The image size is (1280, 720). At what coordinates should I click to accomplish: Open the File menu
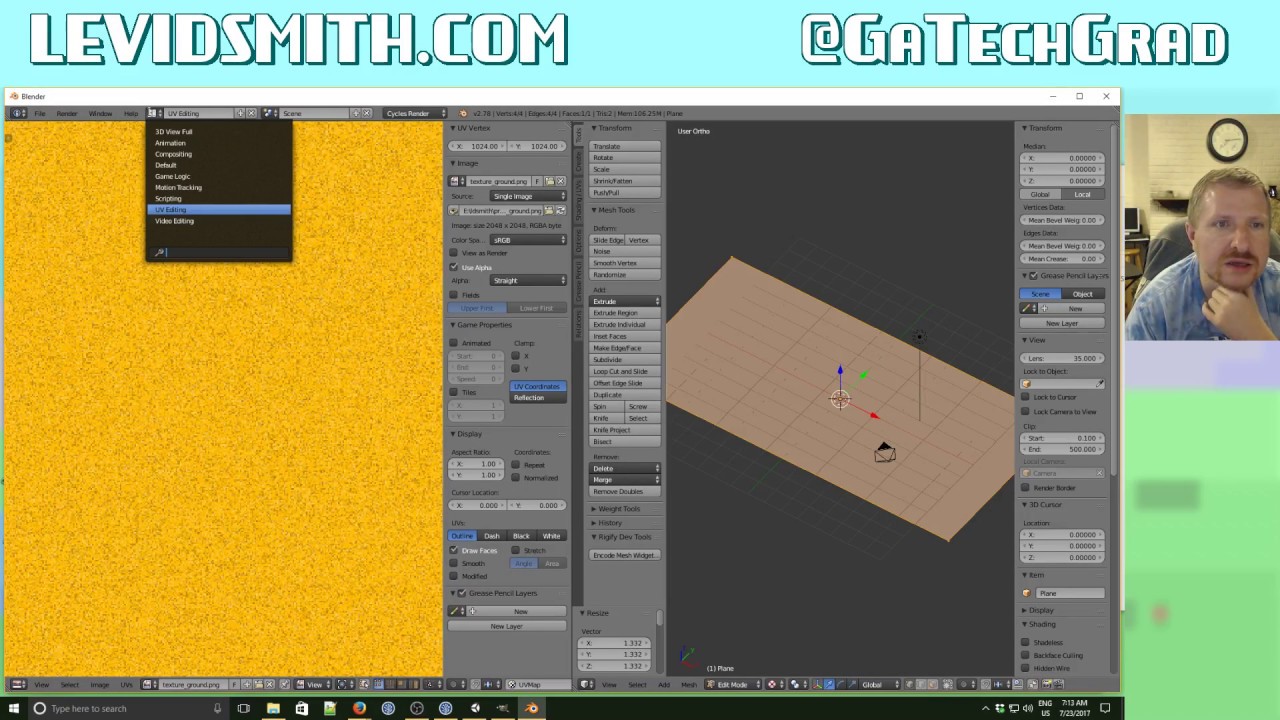point(40,113)
